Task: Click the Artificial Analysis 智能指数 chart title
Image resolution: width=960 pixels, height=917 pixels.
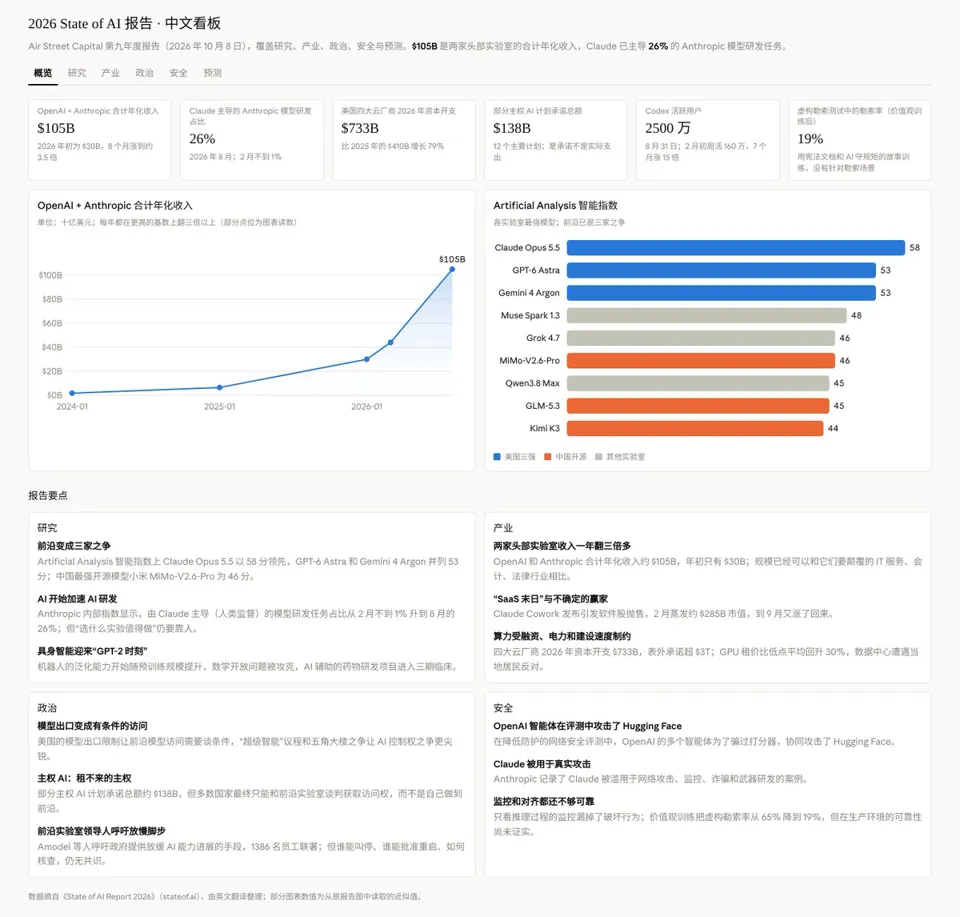Action: pyautogui.click(x=555, y=206)
